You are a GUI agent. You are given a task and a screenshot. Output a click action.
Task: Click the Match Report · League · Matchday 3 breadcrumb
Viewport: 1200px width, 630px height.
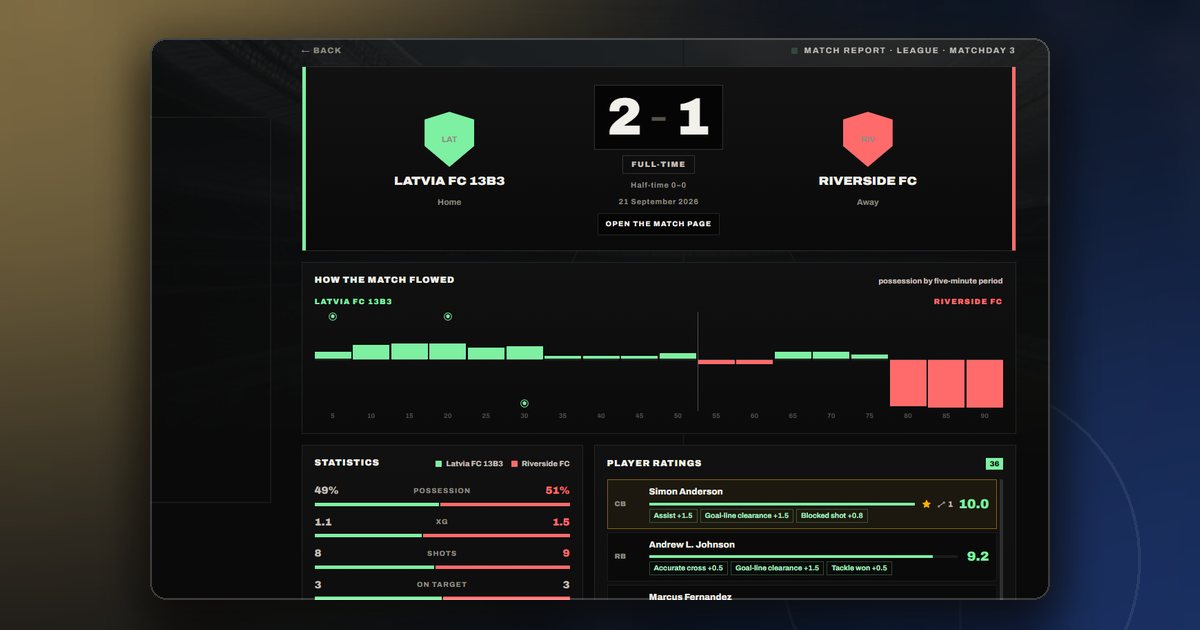(x=909, y=50)
